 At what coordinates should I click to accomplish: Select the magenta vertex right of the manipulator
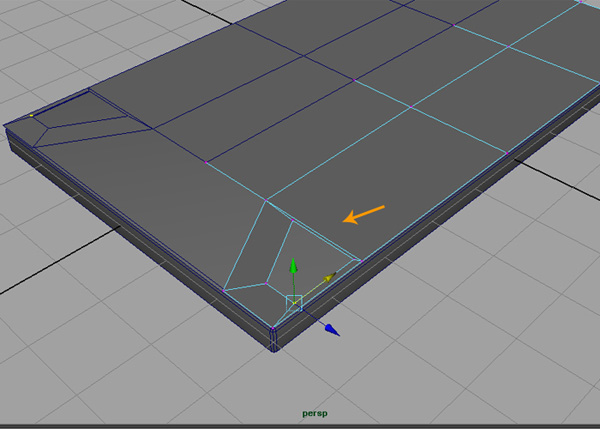[359, 259]
